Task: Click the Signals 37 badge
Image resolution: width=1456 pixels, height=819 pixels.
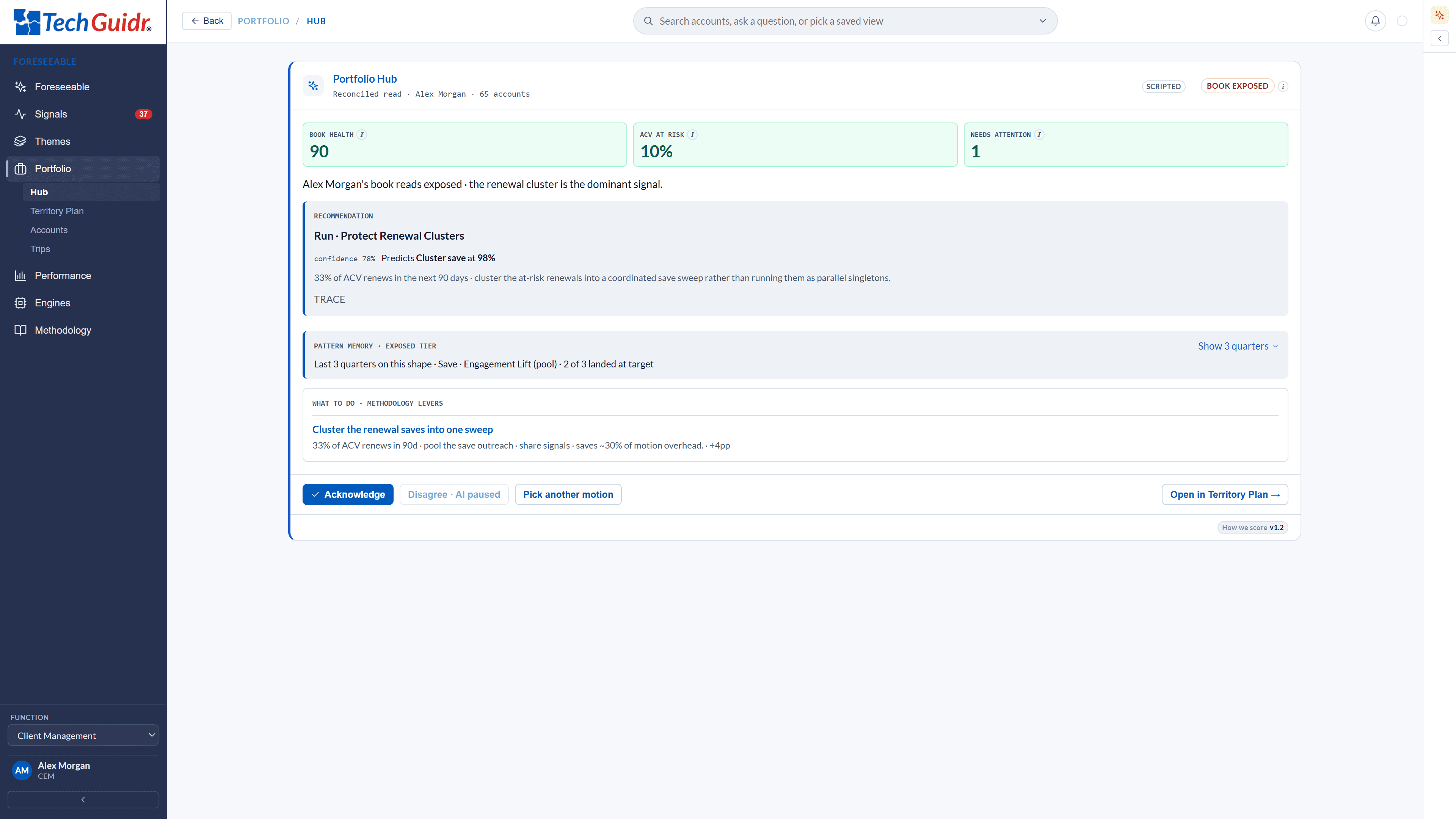Action: click(144, 114)
